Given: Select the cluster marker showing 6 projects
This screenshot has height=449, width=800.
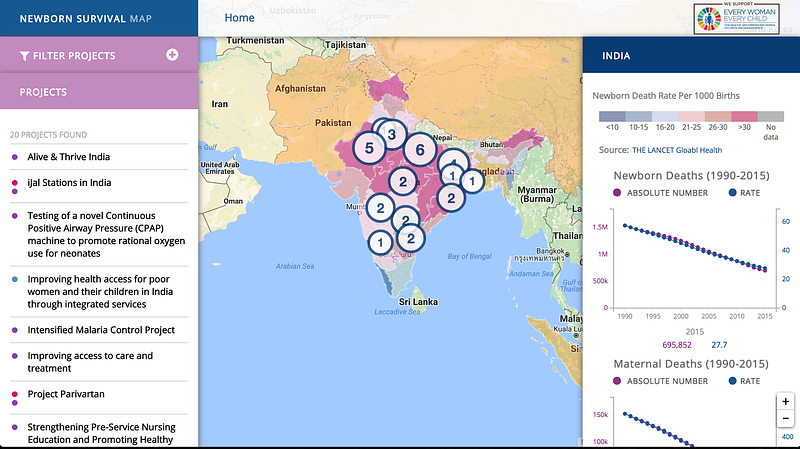Looking at the screenshot, I should pyautogui.click(x=420, y=150).
